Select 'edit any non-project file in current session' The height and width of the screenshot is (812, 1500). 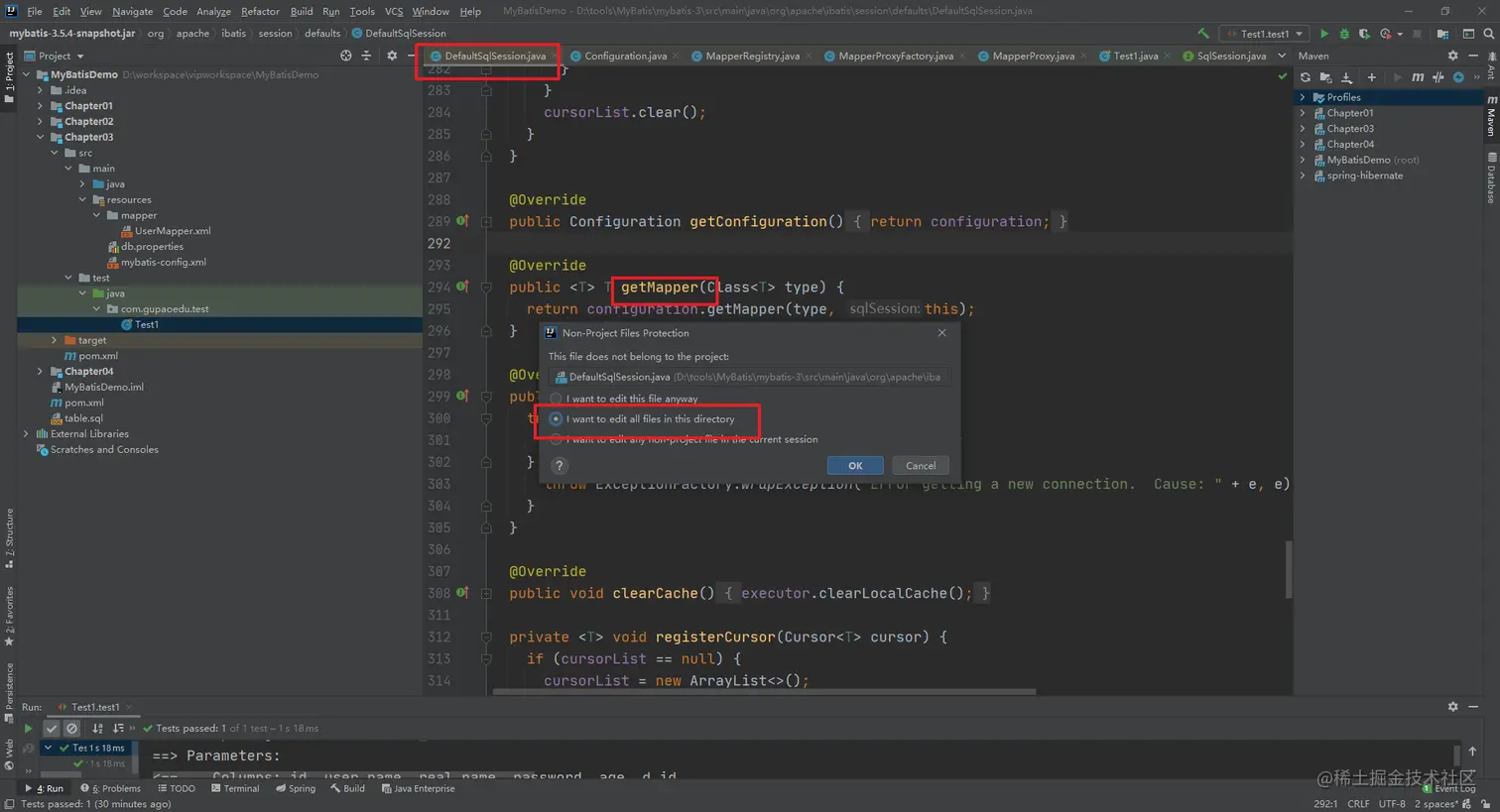coord(685,439)
